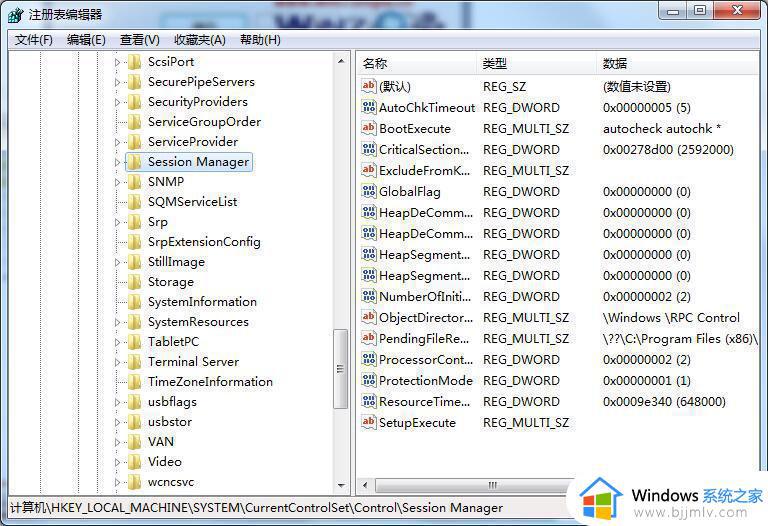Open the 编辑(E) menu
The image size is (768, 526).
click(x=86, y=40)
